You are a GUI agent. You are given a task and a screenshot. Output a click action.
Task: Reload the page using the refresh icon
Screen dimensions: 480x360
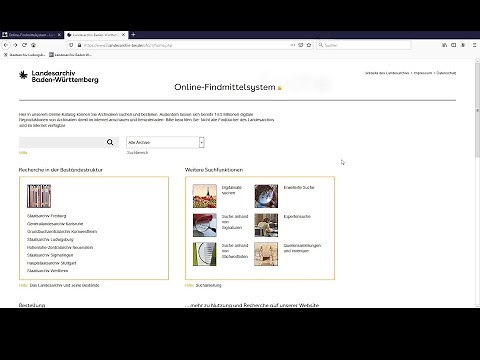click(24, 45)
